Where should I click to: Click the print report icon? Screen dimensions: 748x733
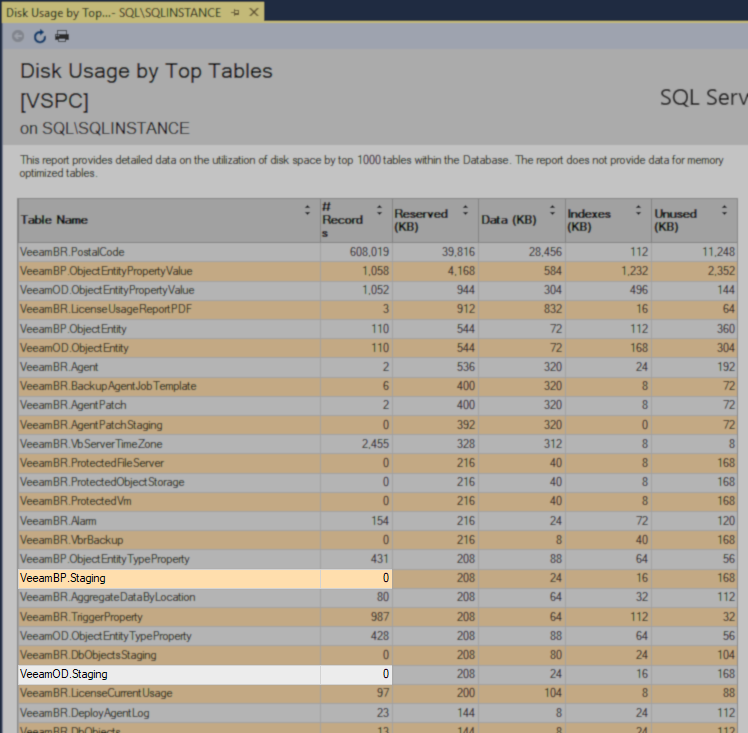(x=62, y=36)
